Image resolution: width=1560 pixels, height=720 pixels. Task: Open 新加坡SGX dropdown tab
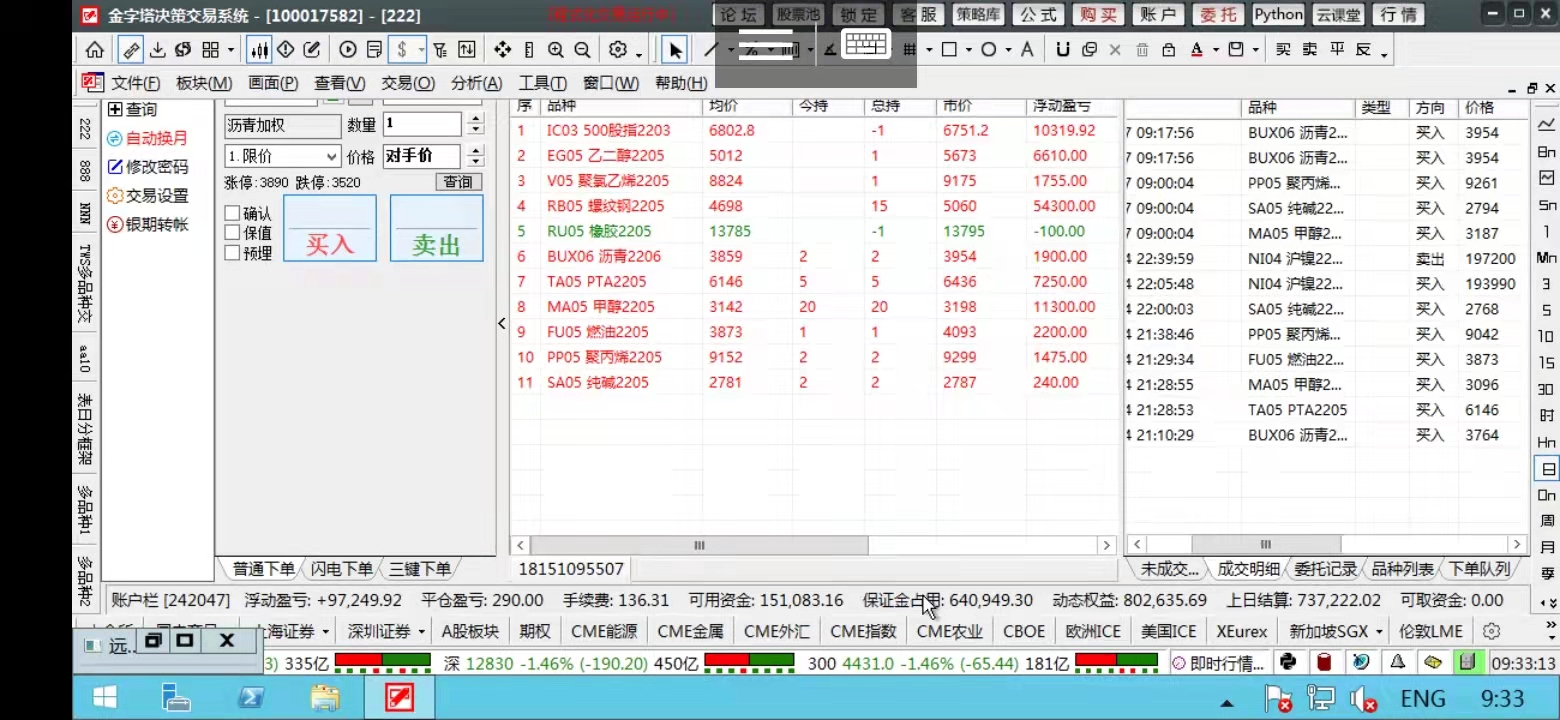click(x=1335, y=632)
